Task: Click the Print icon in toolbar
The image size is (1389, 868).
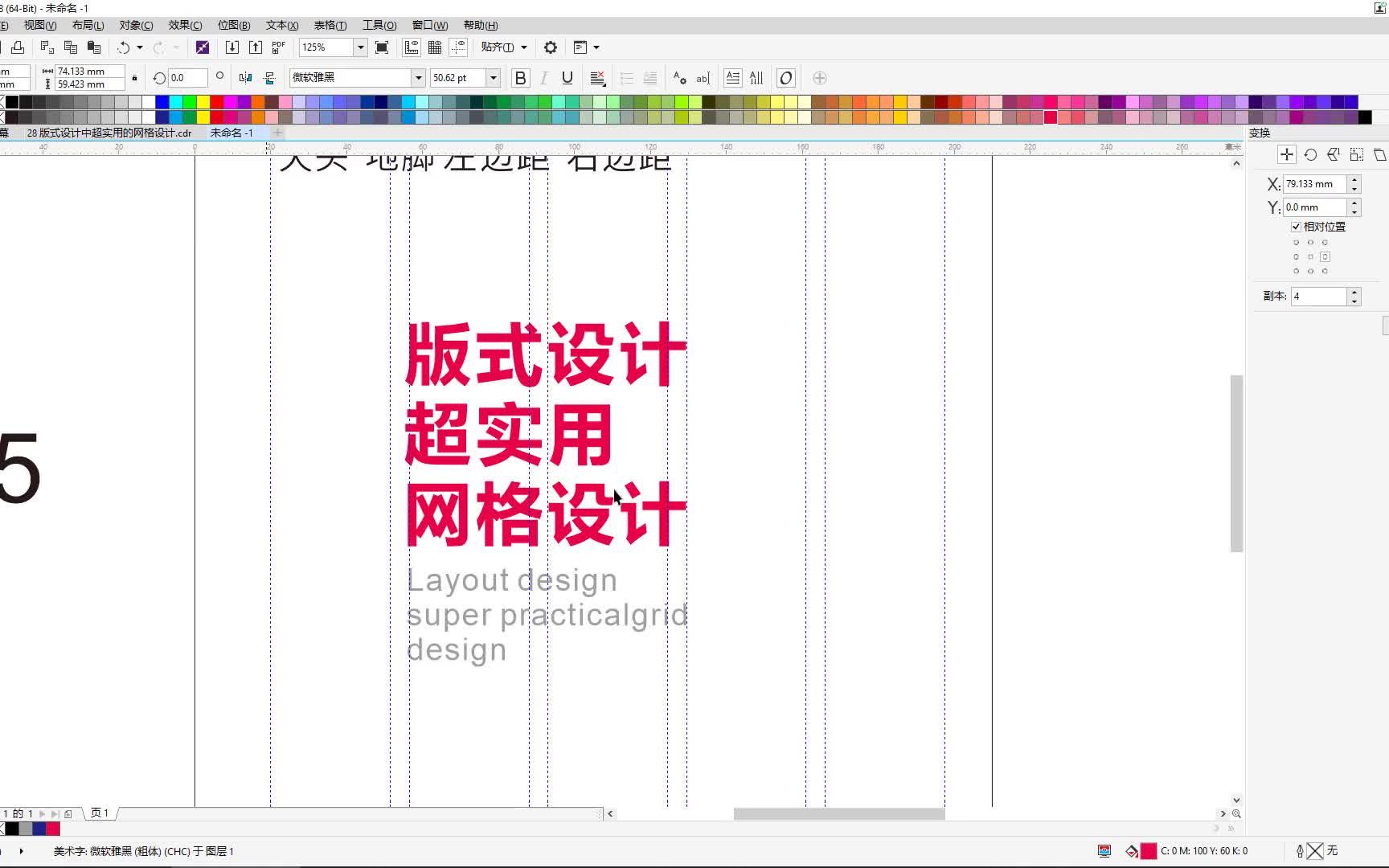Action: point(18,47)
